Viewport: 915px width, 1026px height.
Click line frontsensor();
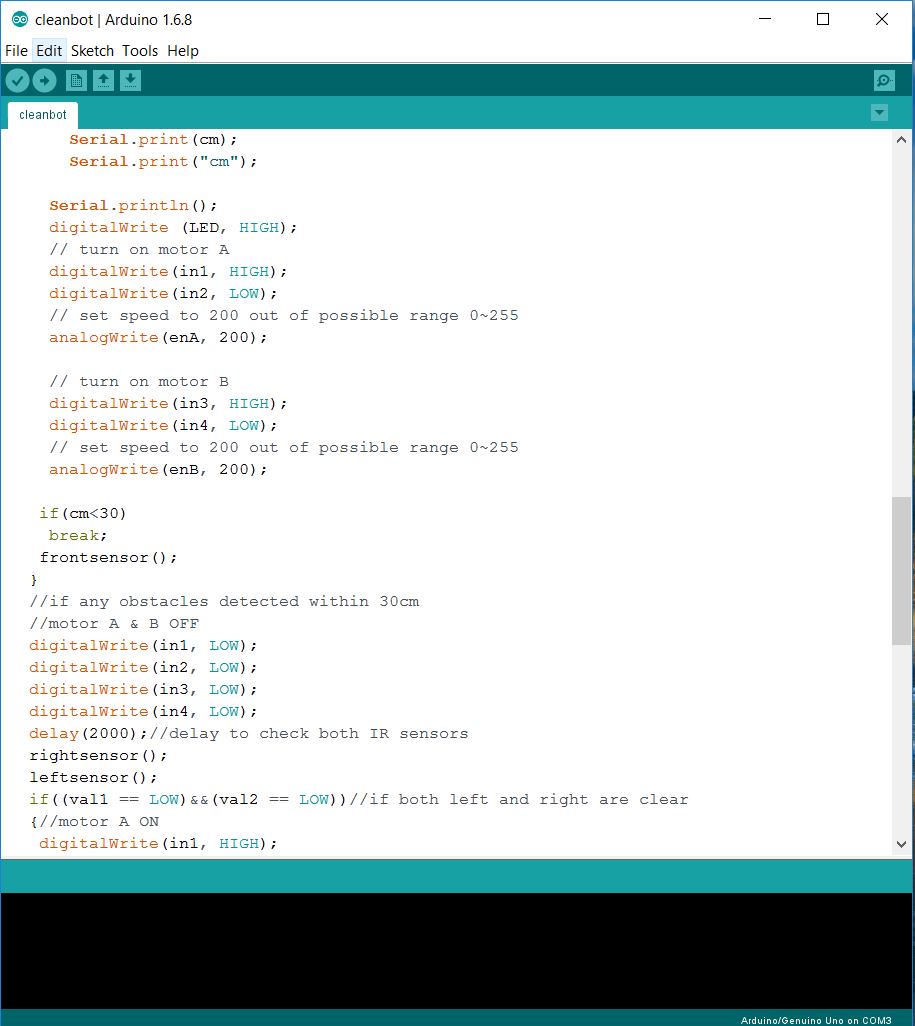click(108, 557)
